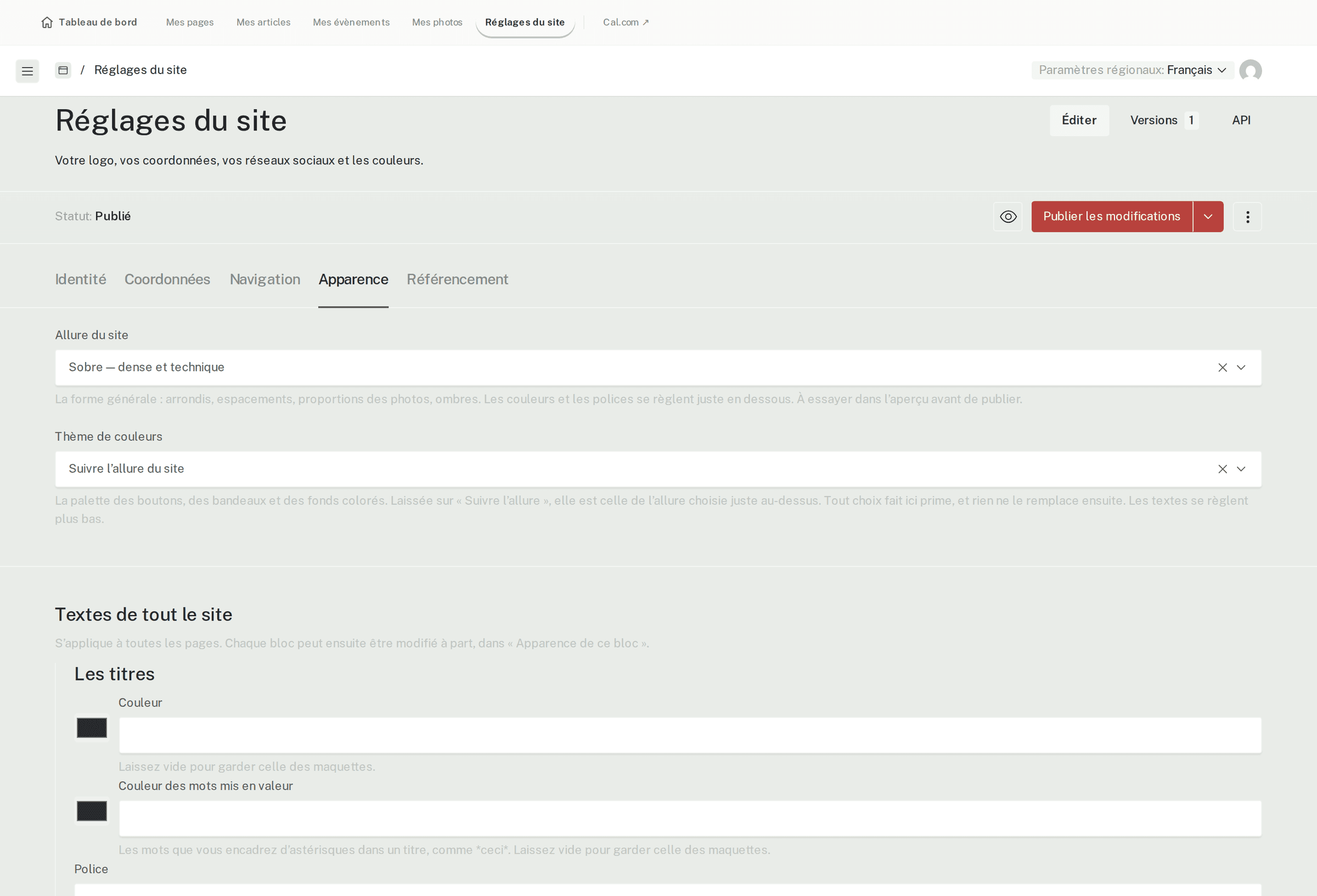Select Réglages du site nav item

click(525, 22)
